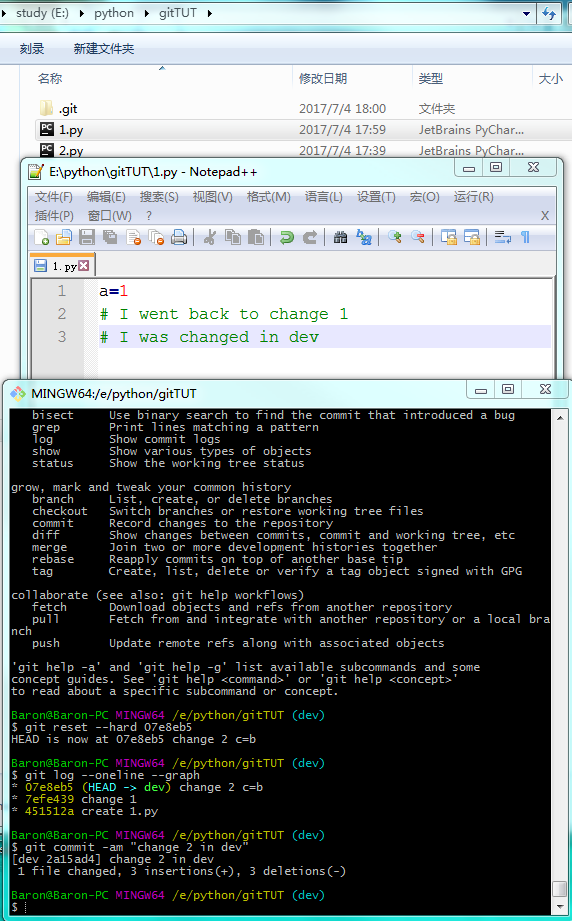Open the 语言(L) menu
572x921 pixels.
tap(324, 197)
